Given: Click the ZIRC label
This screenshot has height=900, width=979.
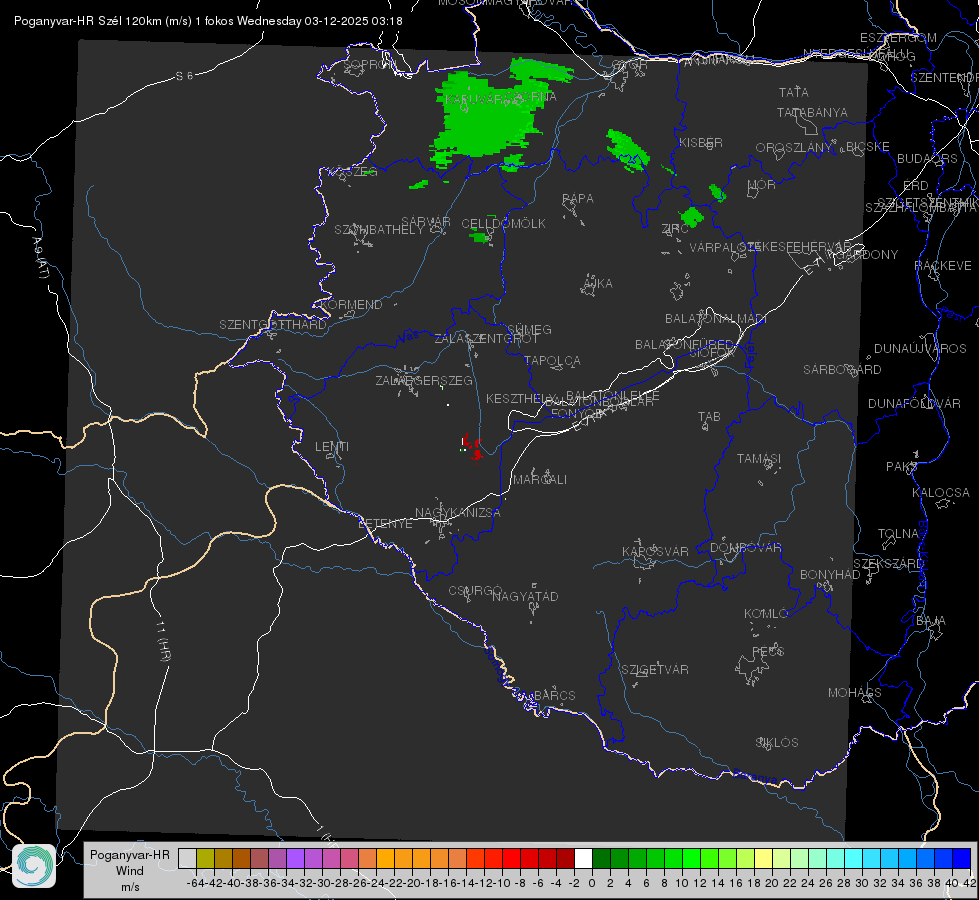Looking at the screenshot, I should coord(675,229).
